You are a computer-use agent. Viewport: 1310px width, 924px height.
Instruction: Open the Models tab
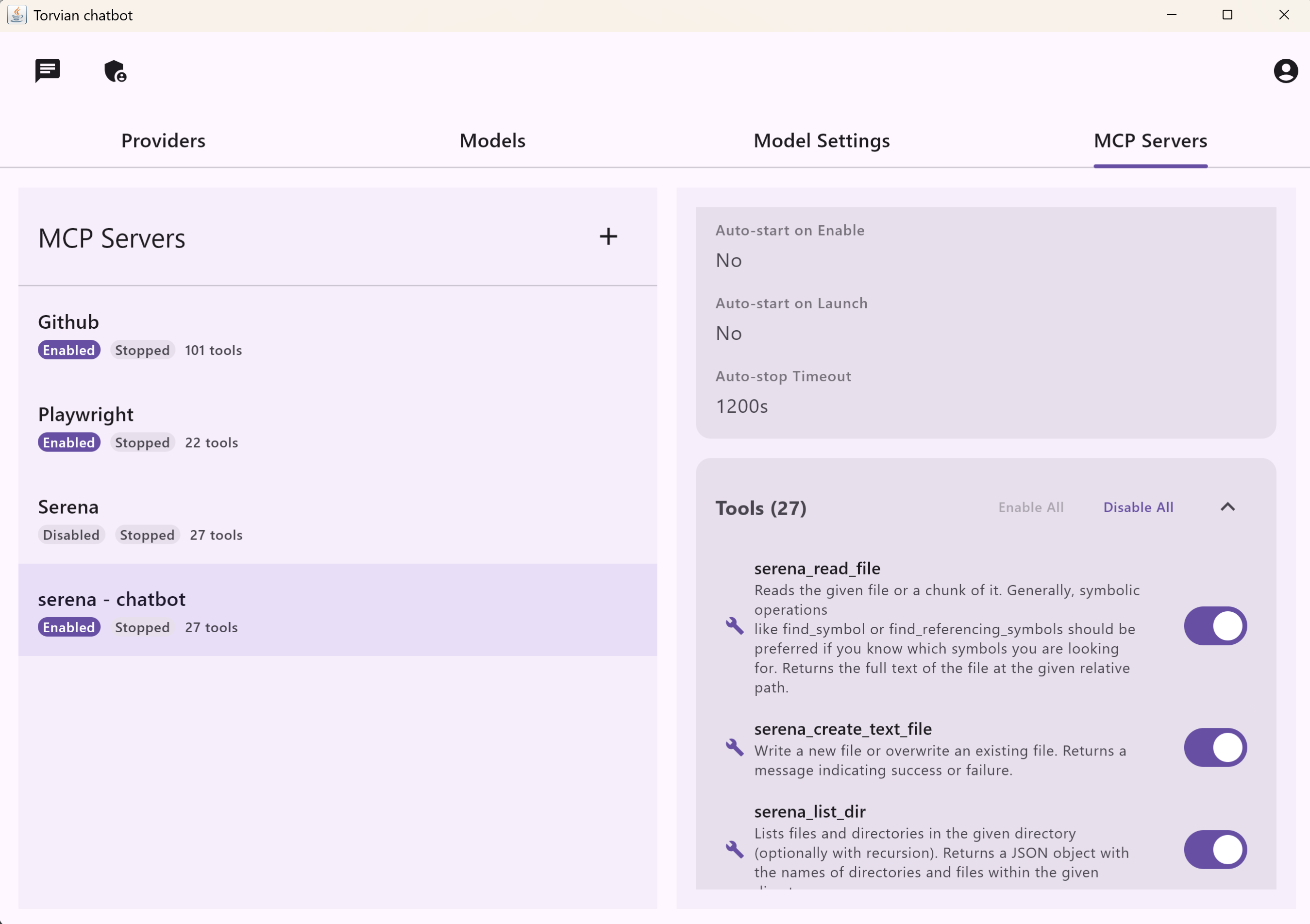pos(492,141)
